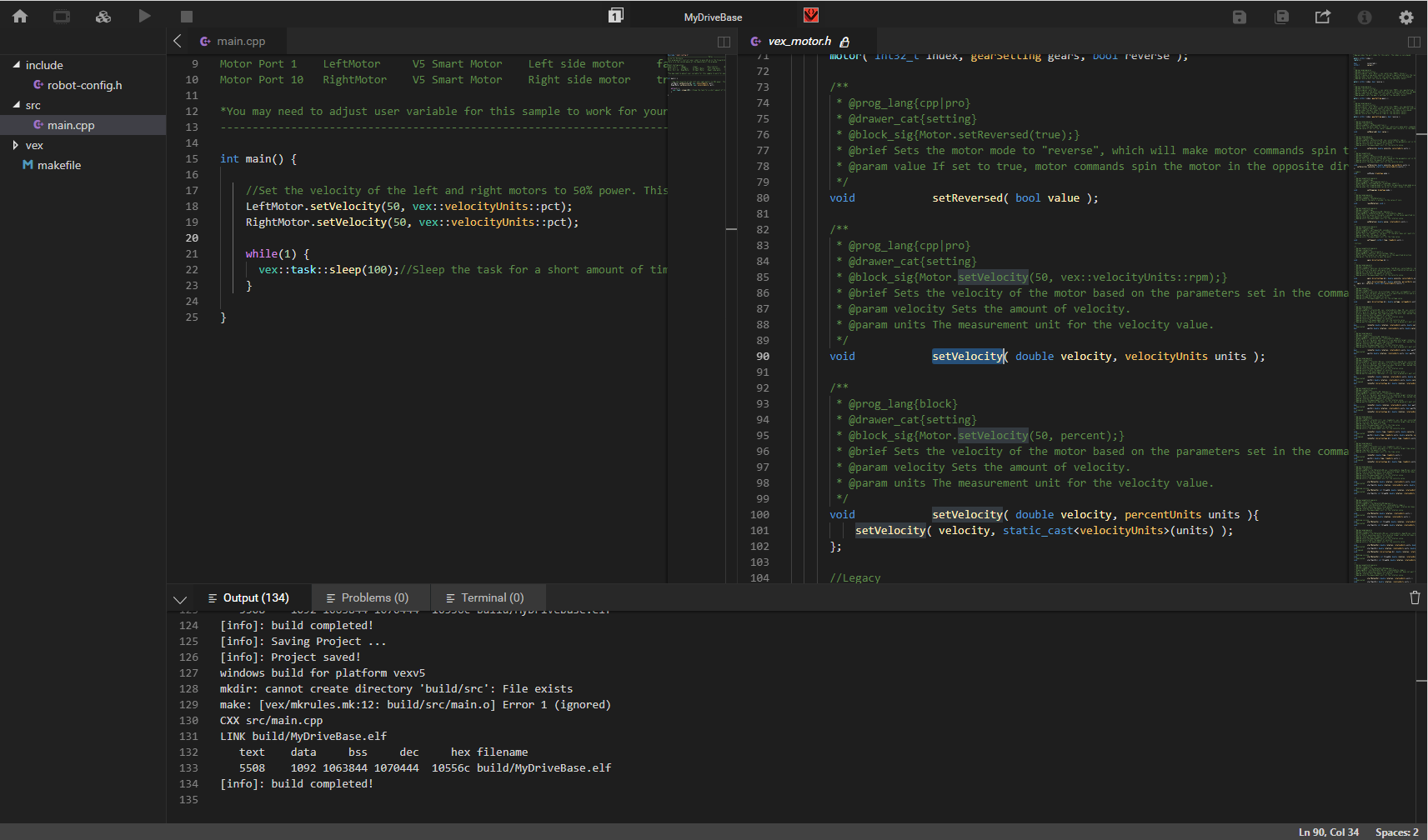Screen dimensions: 1428x840
Task: Collapse the Output panel with the down chevron
Action: [180, 599]
